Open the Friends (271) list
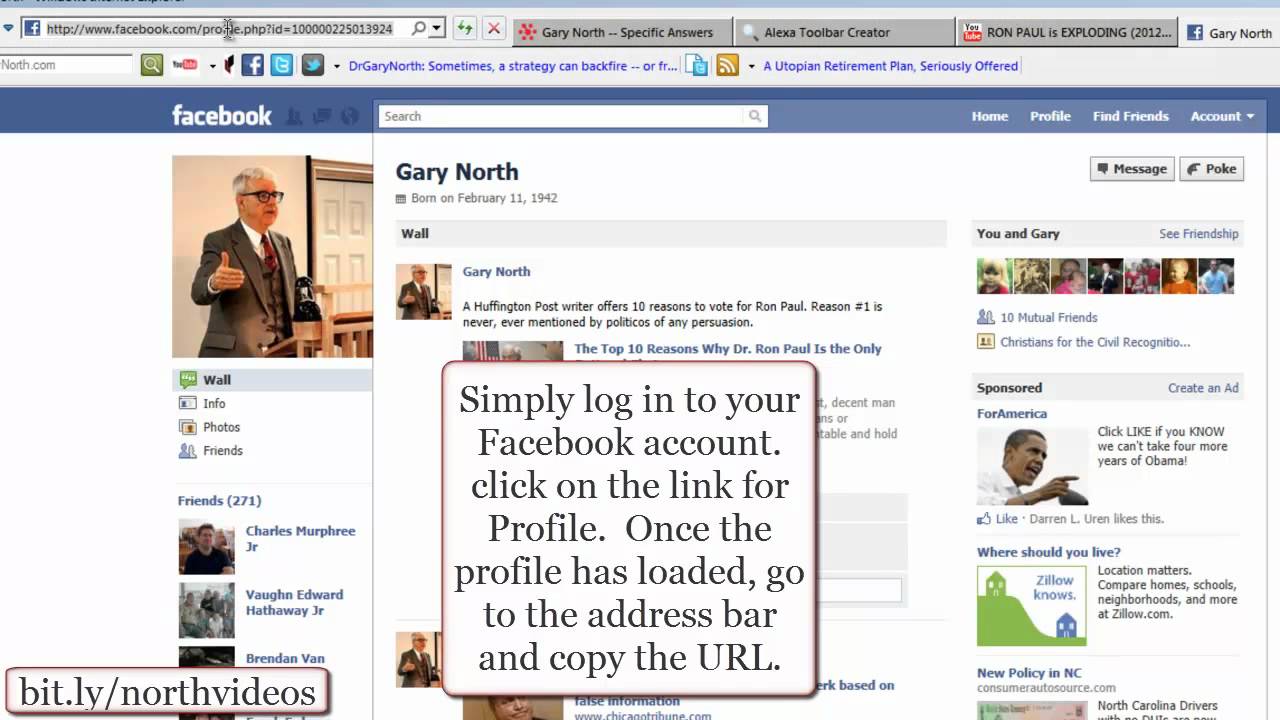 click(x=219, y=500)
